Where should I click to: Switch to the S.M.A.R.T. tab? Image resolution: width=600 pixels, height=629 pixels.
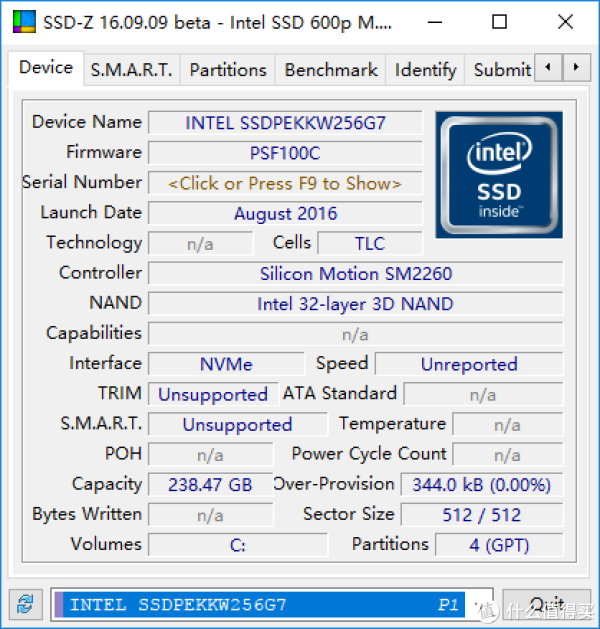(132, 70)
